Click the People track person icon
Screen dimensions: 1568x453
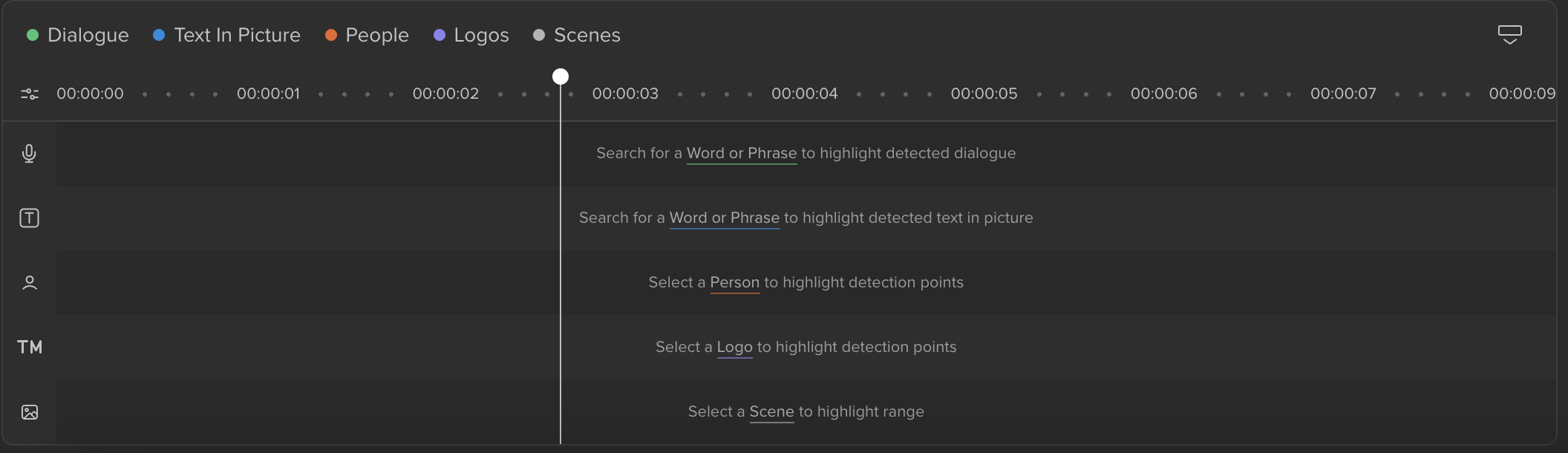click(29, 283)
